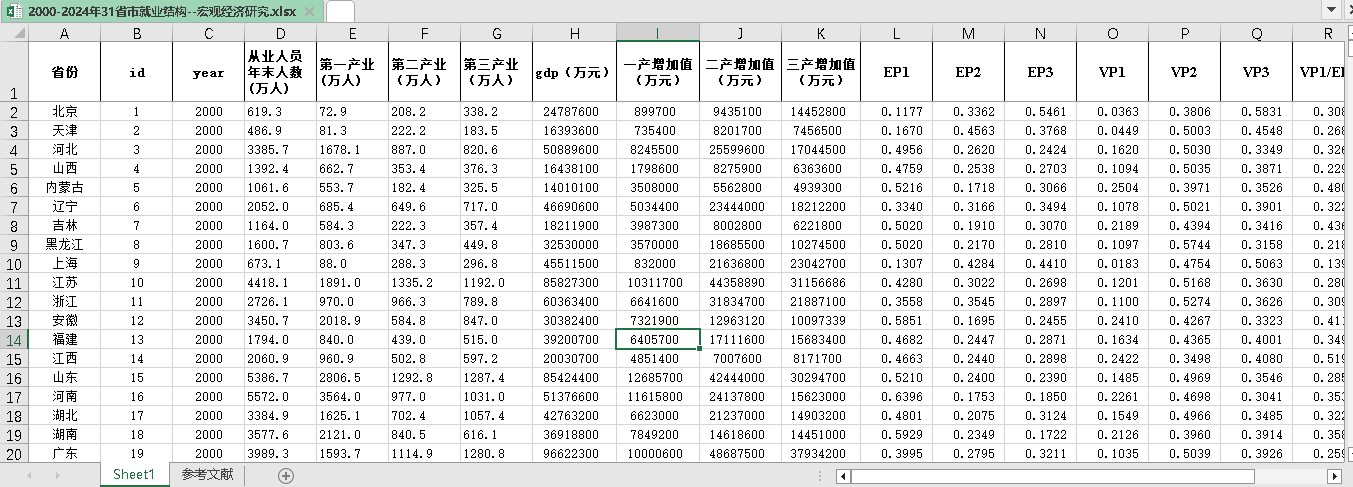Select column L header
The width and height of the screenshot is (1353, 487).
point(896,33)
